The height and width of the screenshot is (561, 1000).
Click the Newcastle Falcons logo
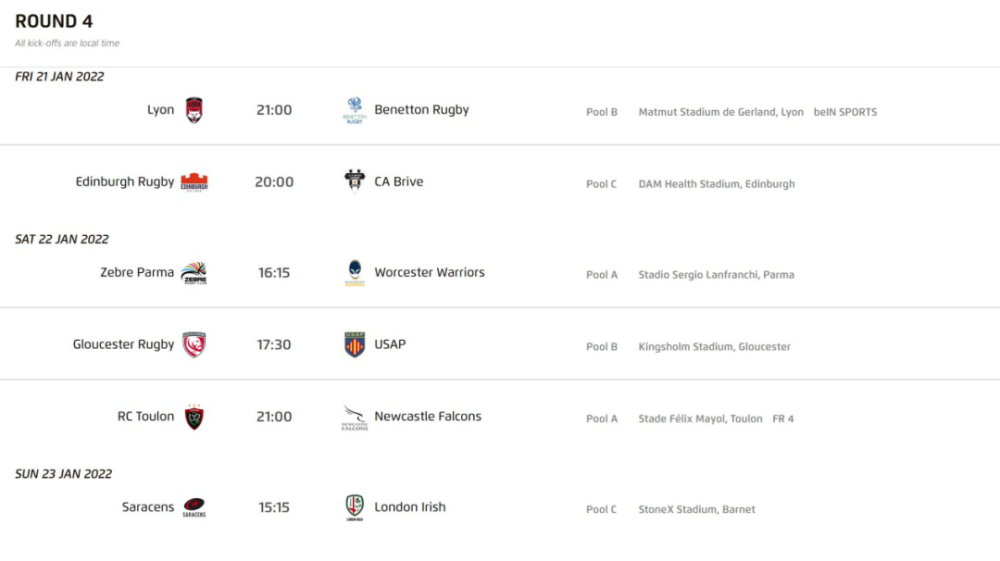coord(355,418)
